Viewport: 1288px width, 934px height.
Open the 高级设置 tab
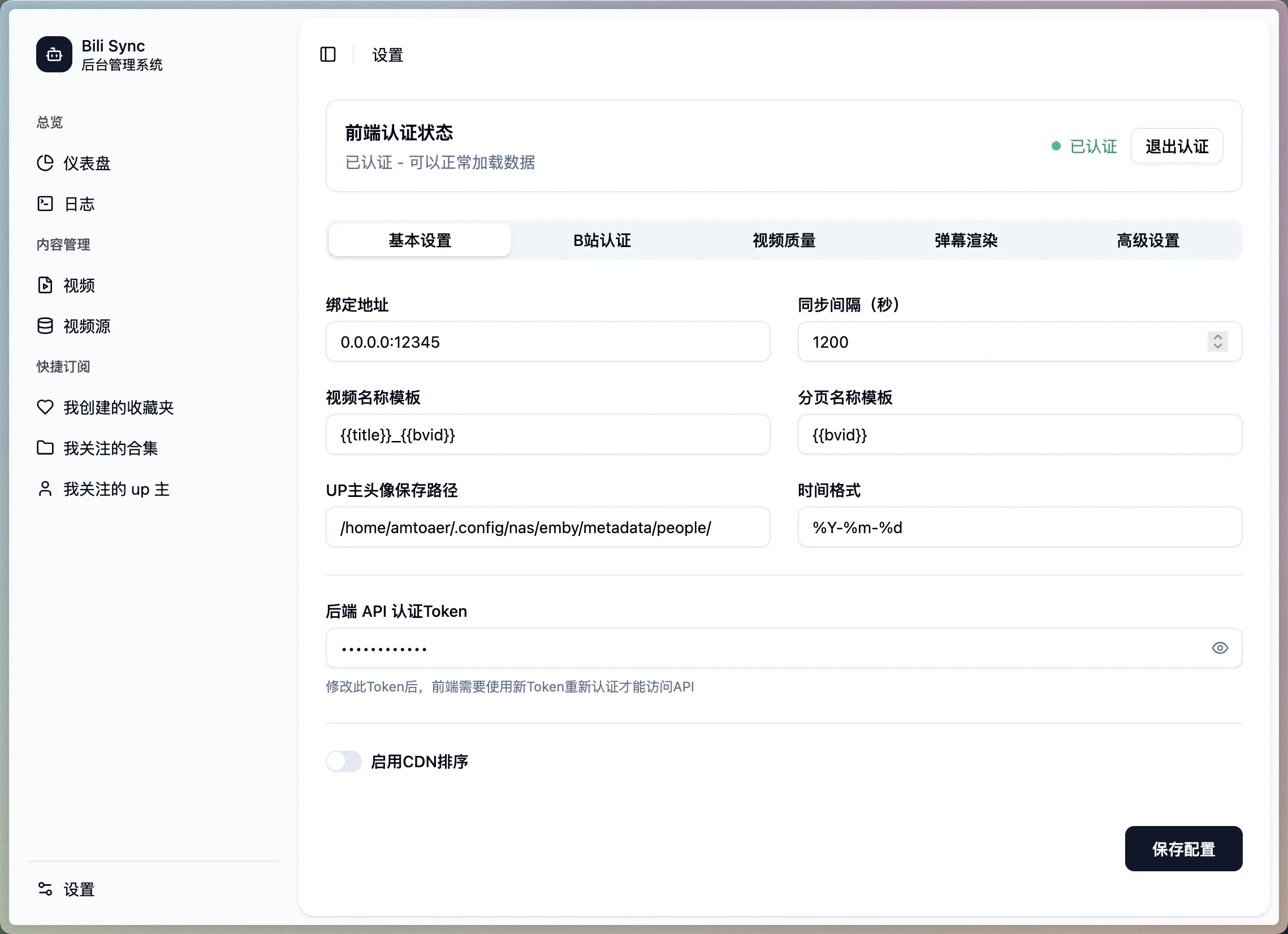1147,240
